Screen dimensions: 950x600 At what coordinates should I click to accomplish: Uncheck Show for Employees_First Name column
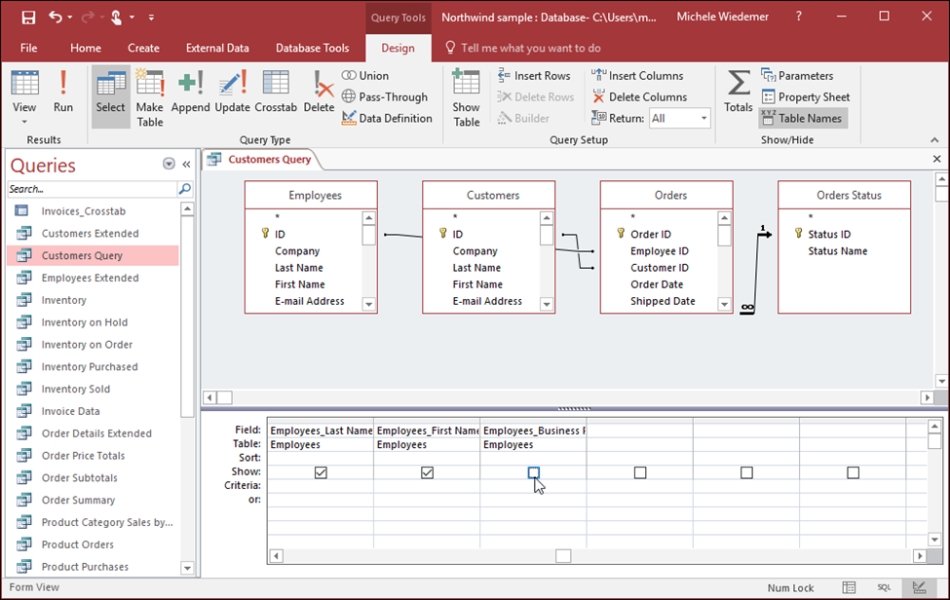pos(427,472)
